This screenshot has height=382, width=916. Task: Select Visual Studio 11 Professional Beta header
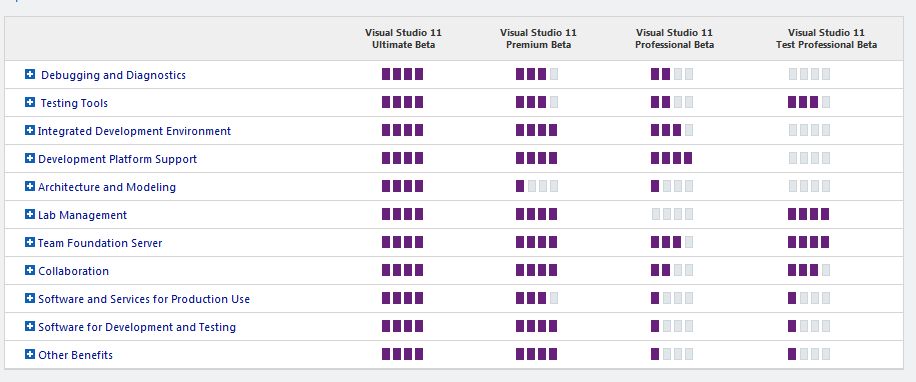(674, 39)
